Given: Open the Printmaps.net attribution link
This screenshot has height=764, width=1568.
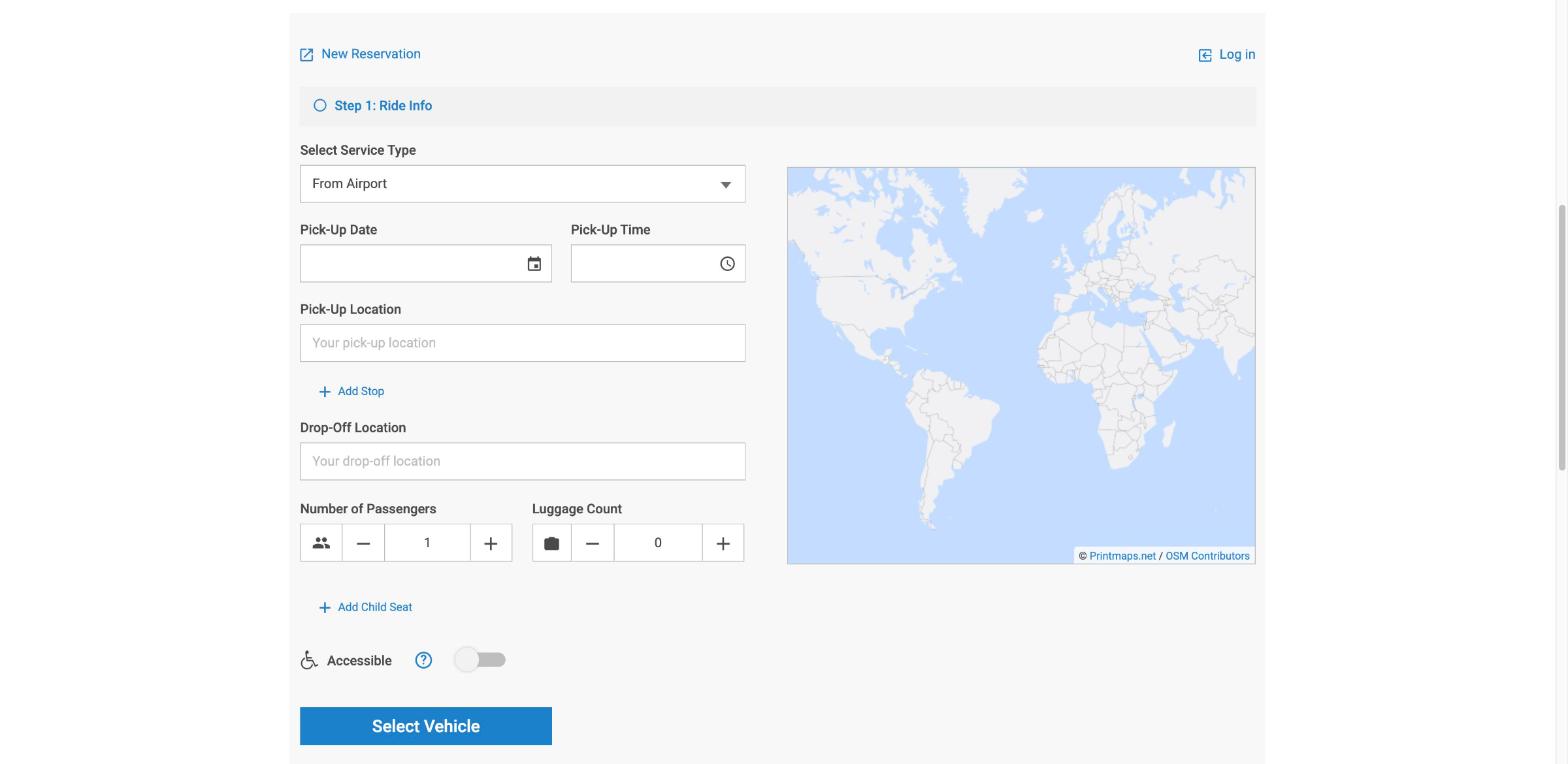Looking at the screenshot, I should tap(1122, 556).
